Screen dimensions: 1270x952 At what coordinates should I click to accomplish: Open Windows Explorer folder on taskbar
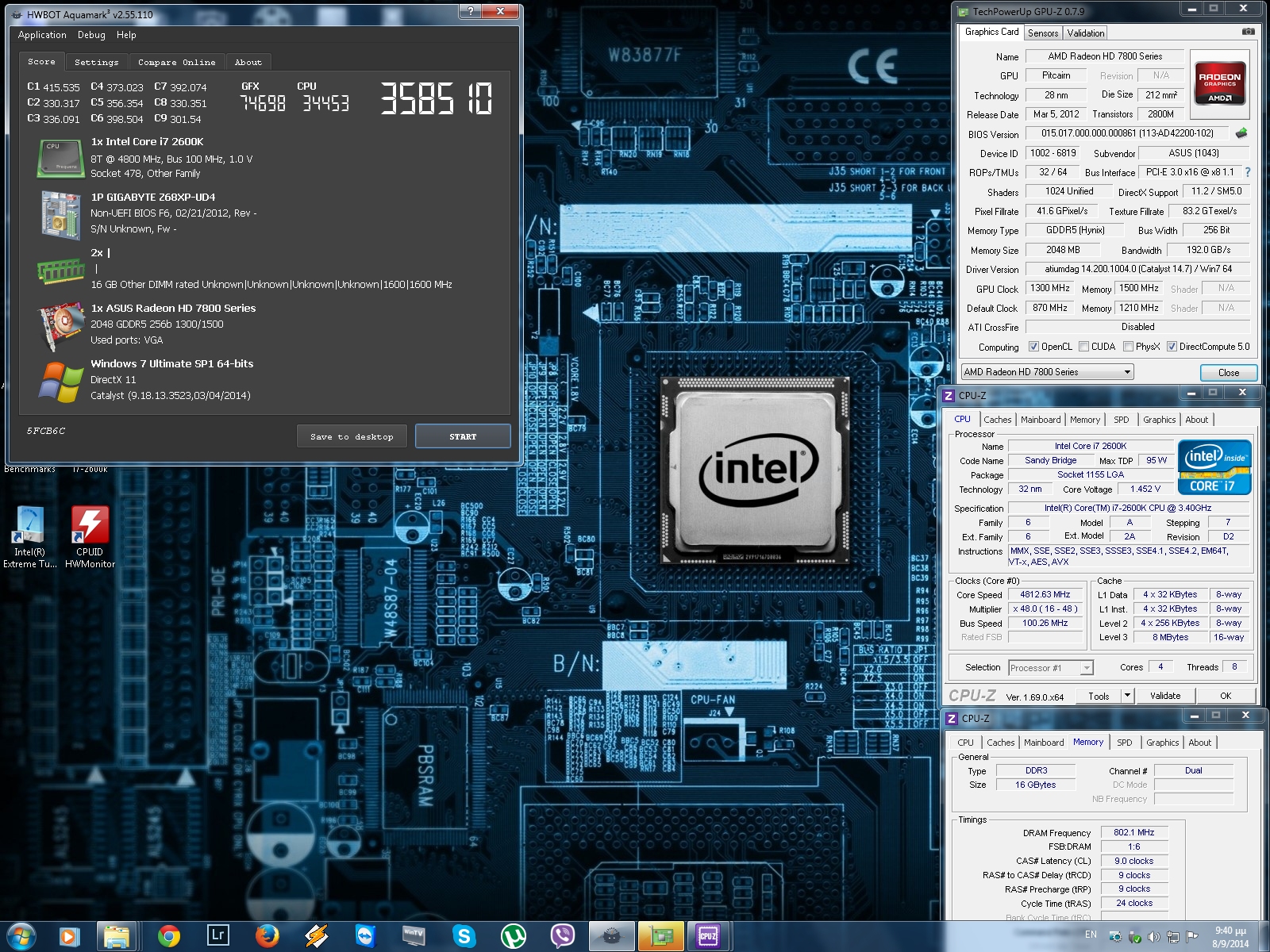(117, 936)
